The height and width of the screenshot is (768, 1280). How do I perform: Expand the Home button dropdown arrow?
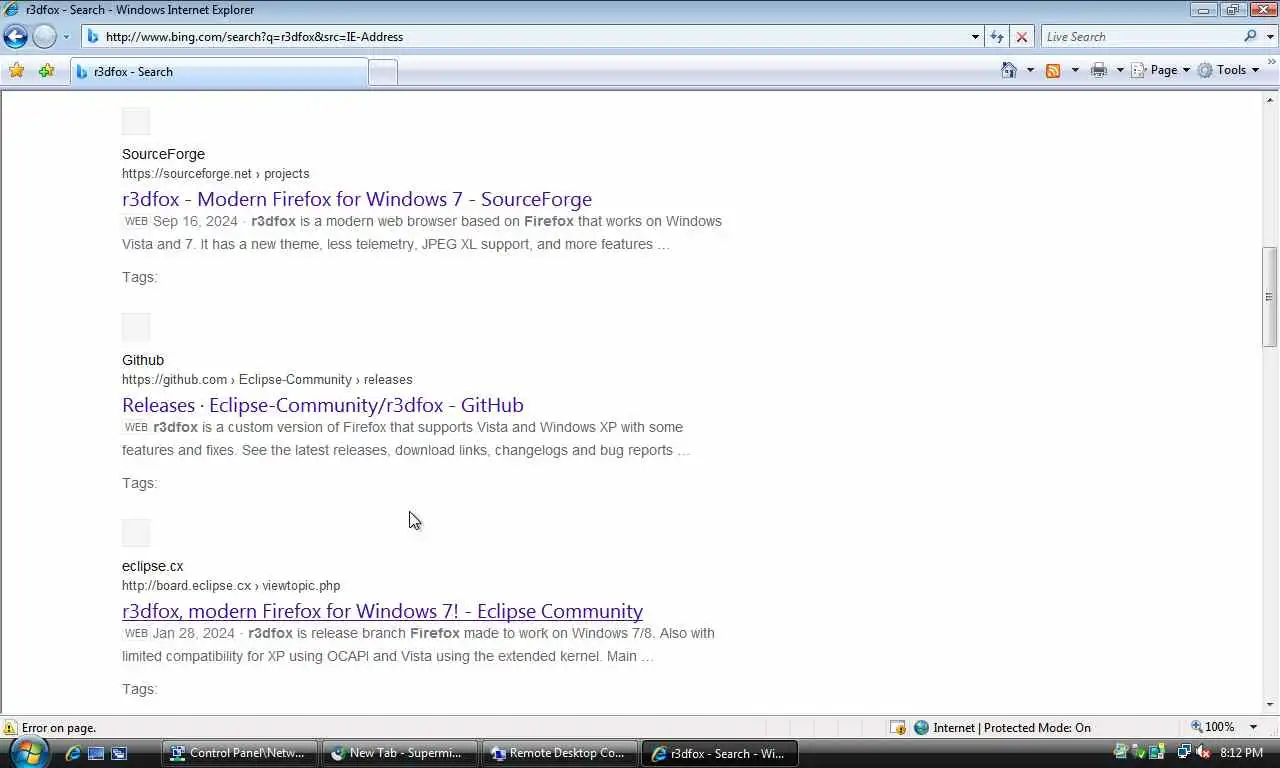(1030, 70)
